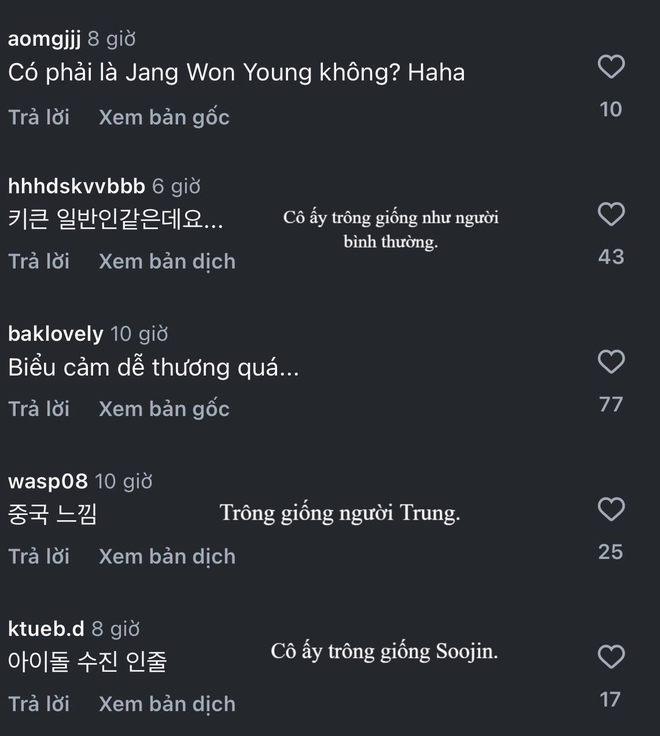Like the comment by hhhdskvvbbb
The height and width of the screenshot is (736, 660).
610,214
